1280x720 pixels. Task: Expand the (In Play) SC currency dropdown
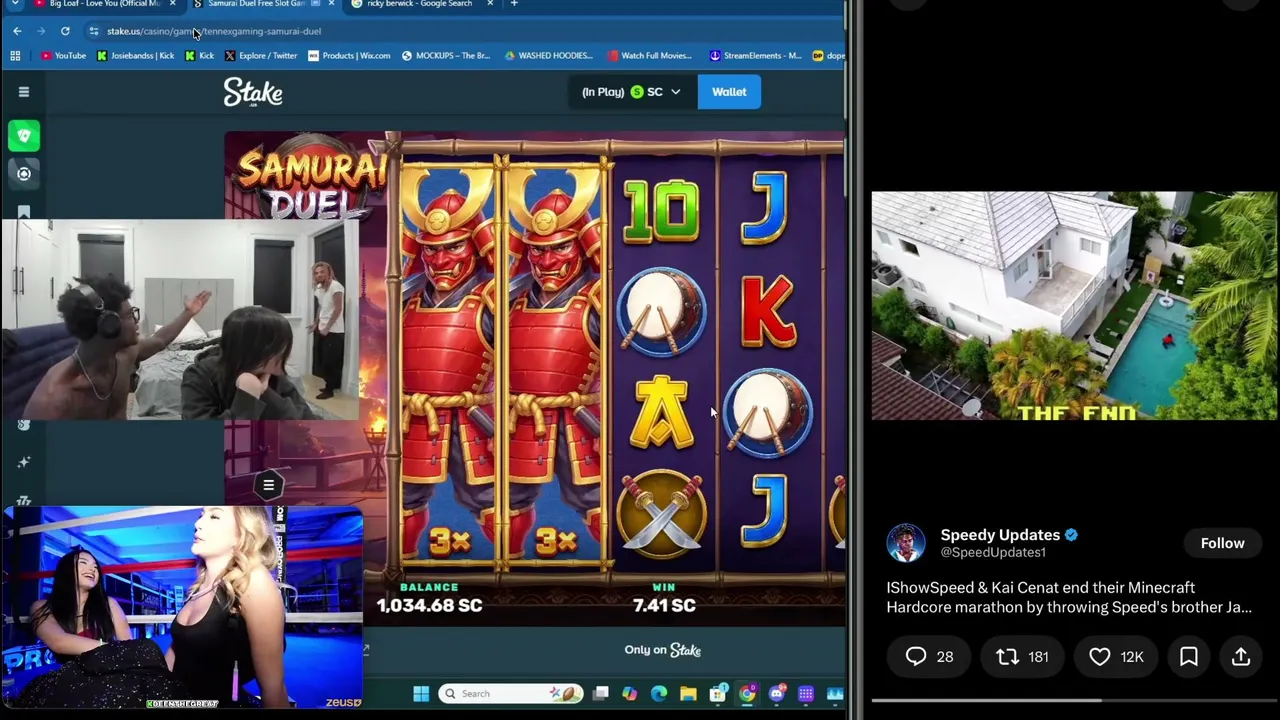click(x=631, y=92)
